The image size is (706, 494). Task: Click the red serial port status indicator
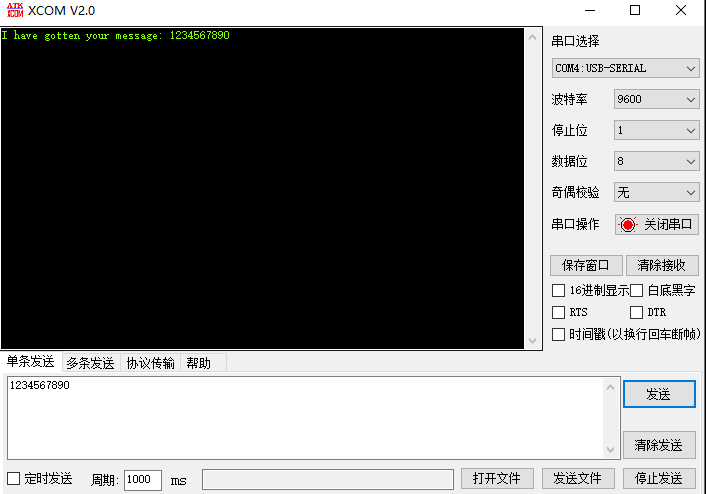click(x=628, y=225)
